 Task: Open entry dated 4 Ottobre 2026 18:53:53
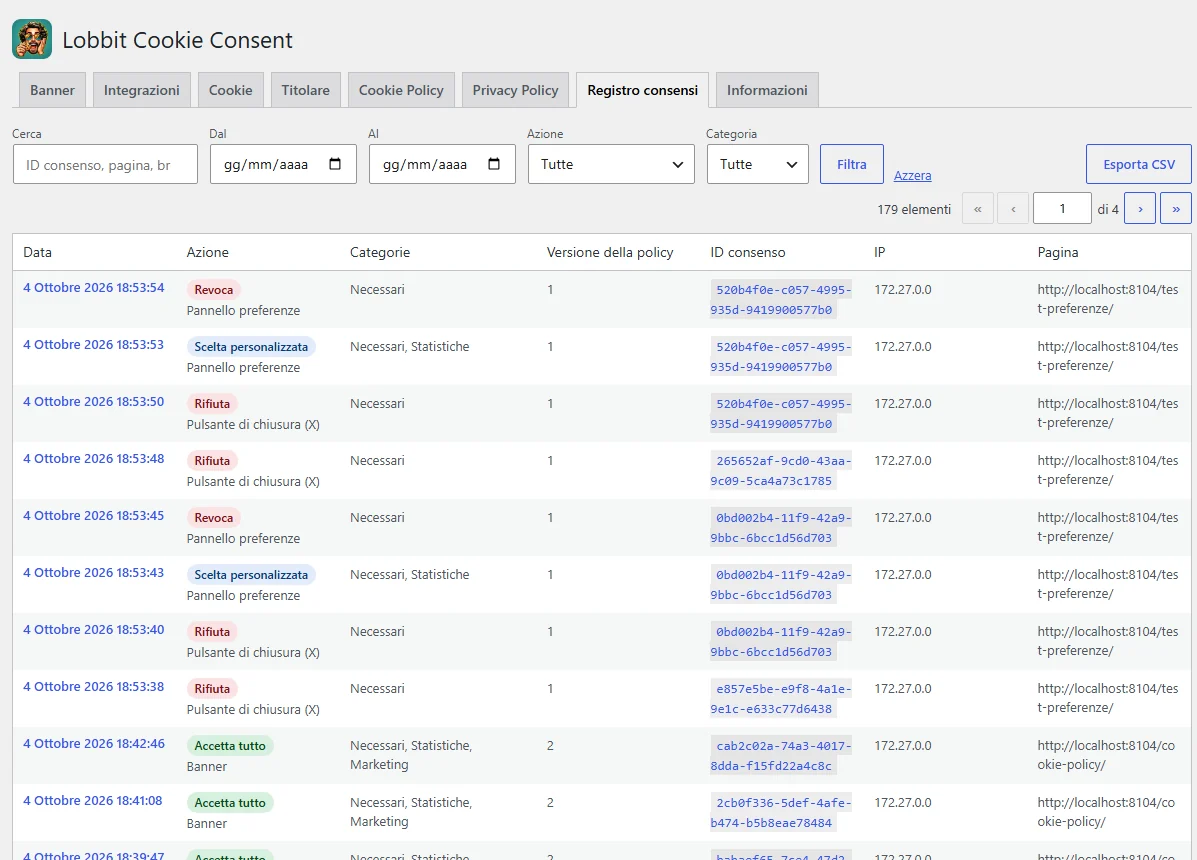pos(94,345)
